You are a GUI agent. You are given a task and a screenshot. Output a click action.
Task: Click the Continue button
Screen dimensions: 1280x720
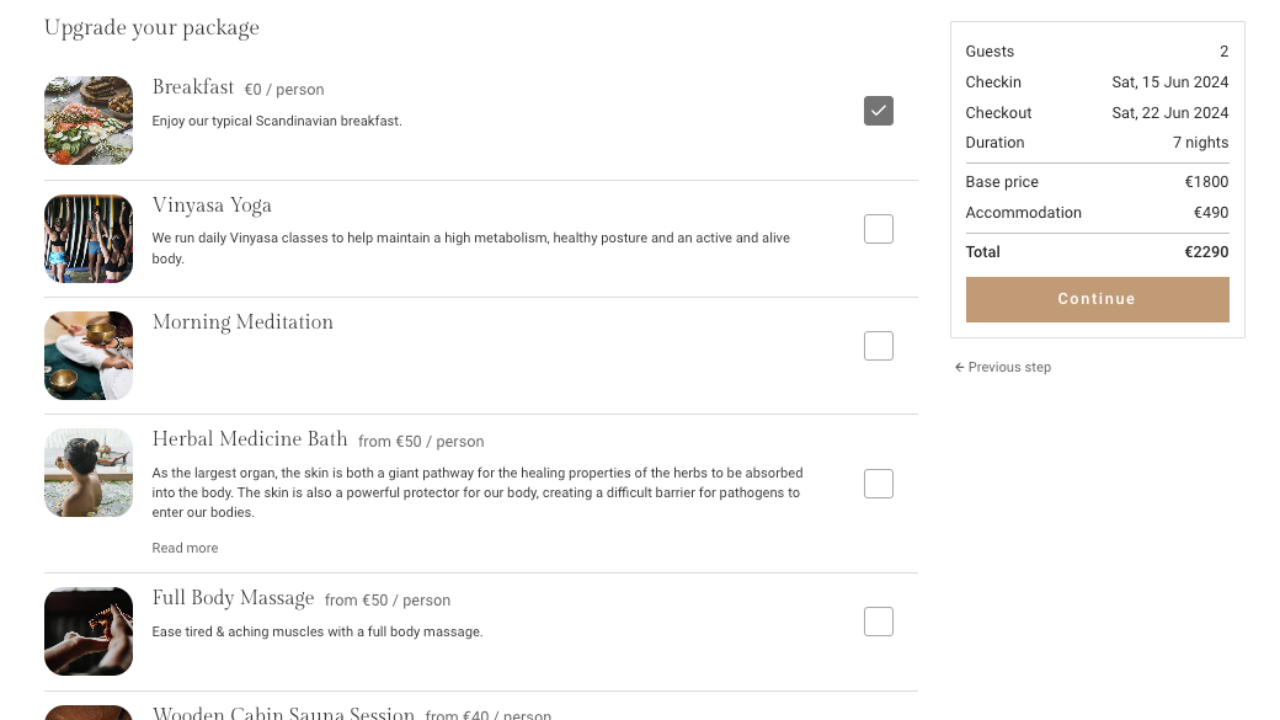[1097, 299]
